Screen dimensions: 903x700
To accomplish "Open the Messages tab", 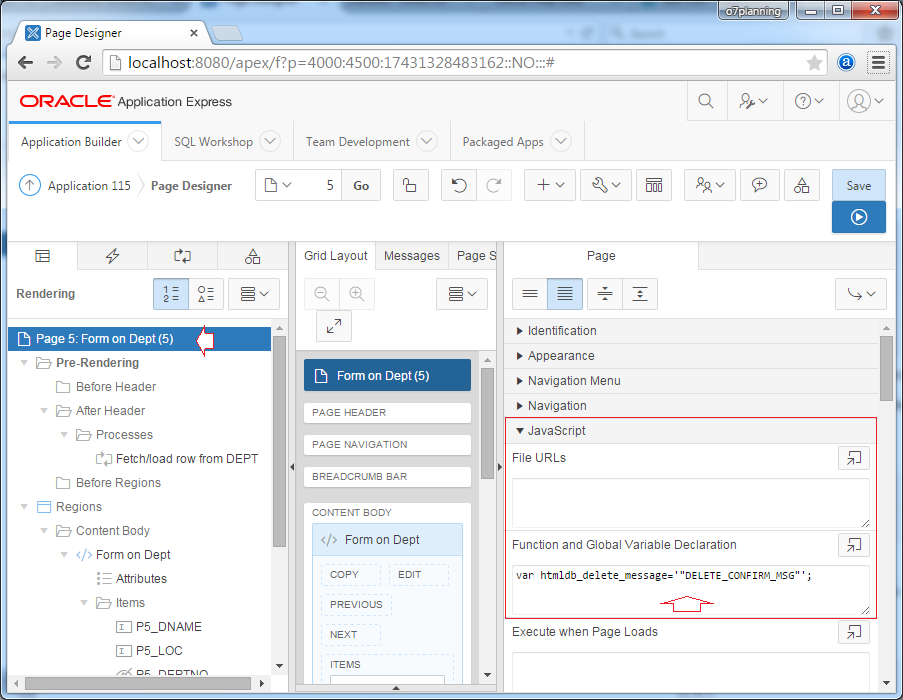I will (412, 256).
